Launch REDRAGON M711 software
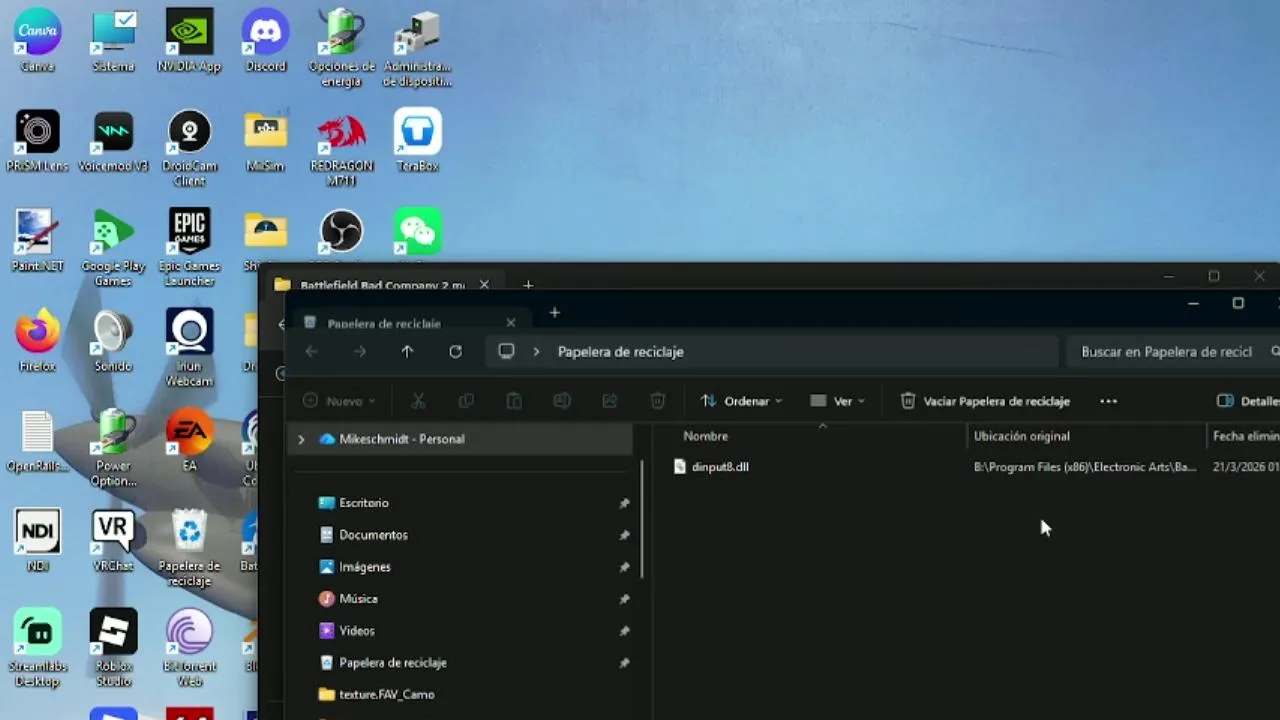 click(341, 147)
